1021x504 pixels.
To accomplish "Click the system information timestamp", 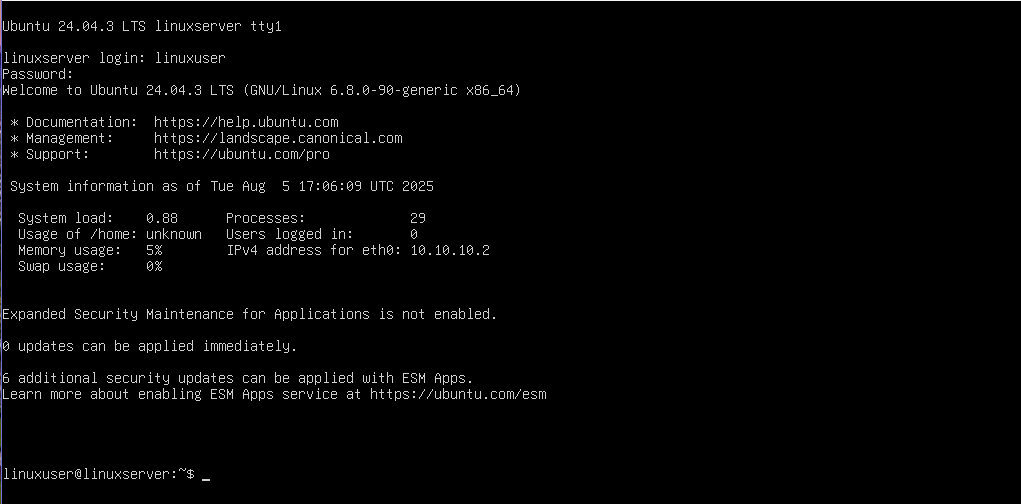I will (322, 186).
